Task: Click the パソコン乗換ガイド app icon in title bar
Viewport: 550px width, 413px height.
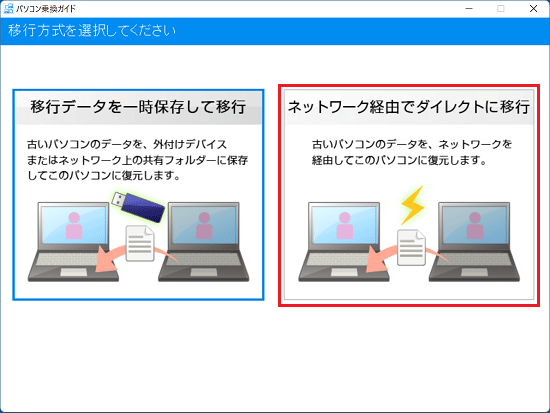Action: pyautogui.click(x=8, y=8)
